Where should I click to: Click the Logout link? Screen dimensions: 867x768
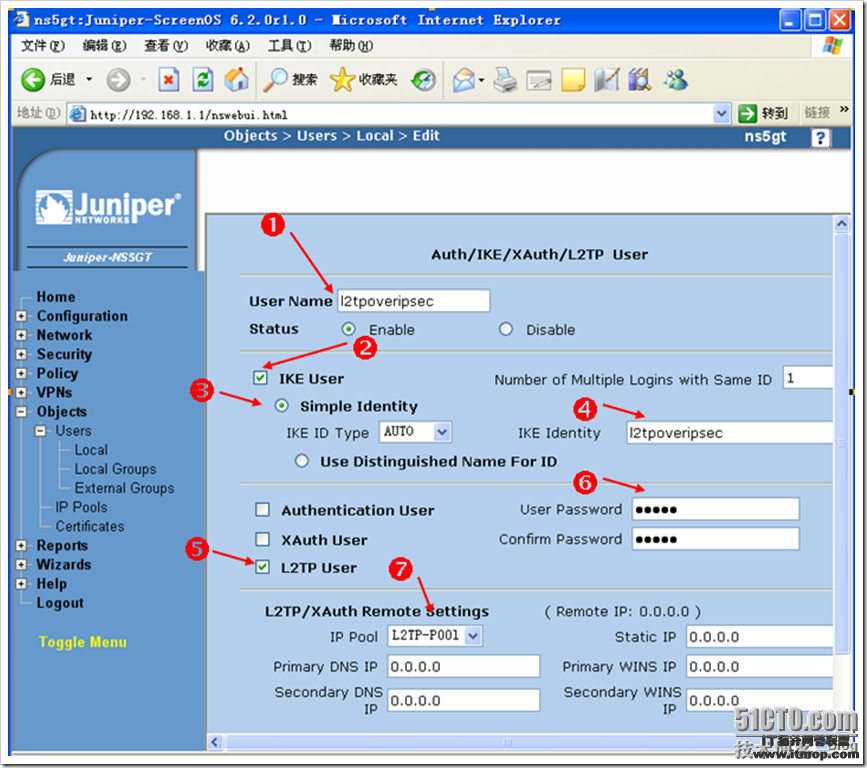[60, 603]
